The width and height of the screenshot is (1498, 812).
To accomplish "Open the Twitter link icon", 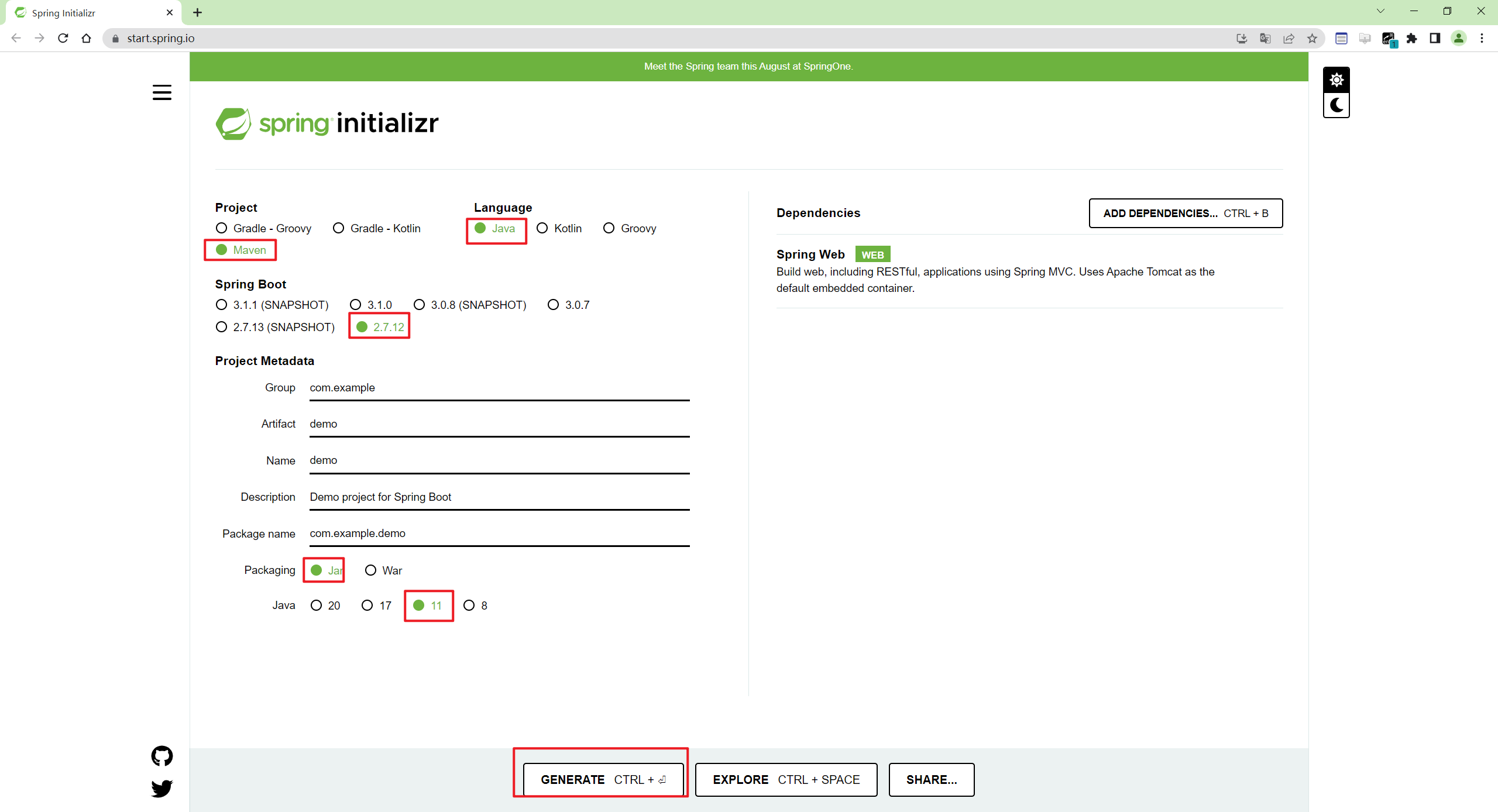I will point(162,788).
